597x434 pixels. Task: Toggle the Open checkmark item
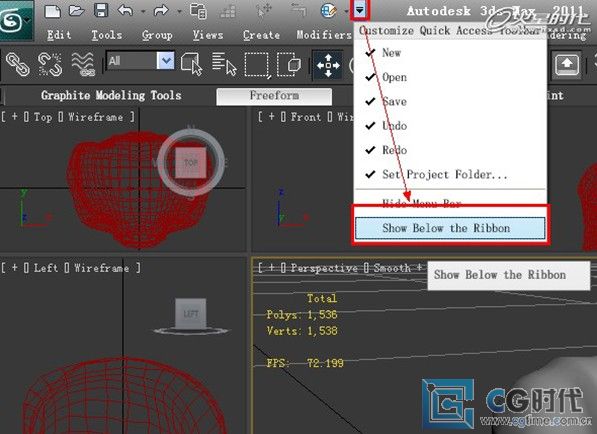pos(450,77)
